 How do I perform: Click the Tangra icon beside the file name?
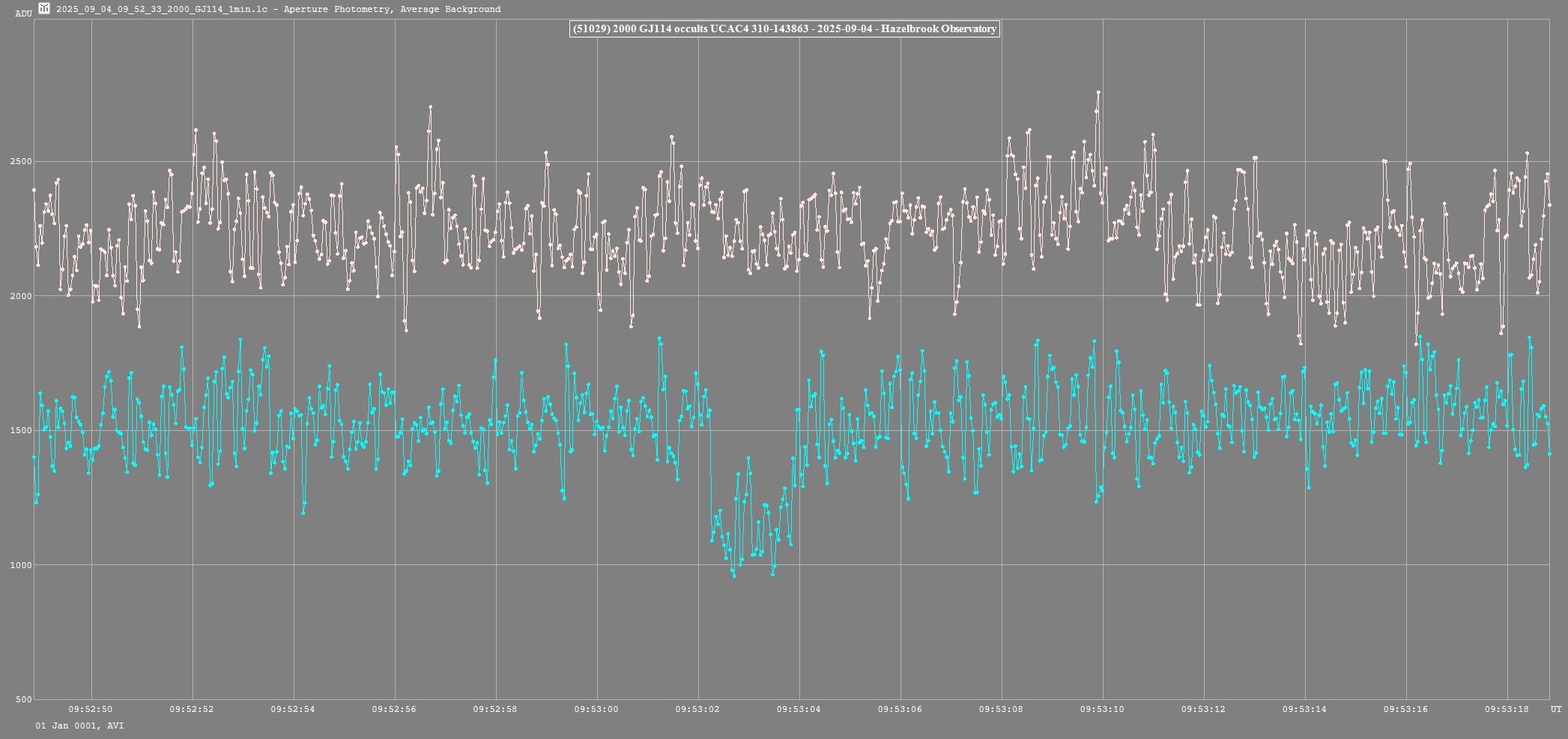(44, 9)
